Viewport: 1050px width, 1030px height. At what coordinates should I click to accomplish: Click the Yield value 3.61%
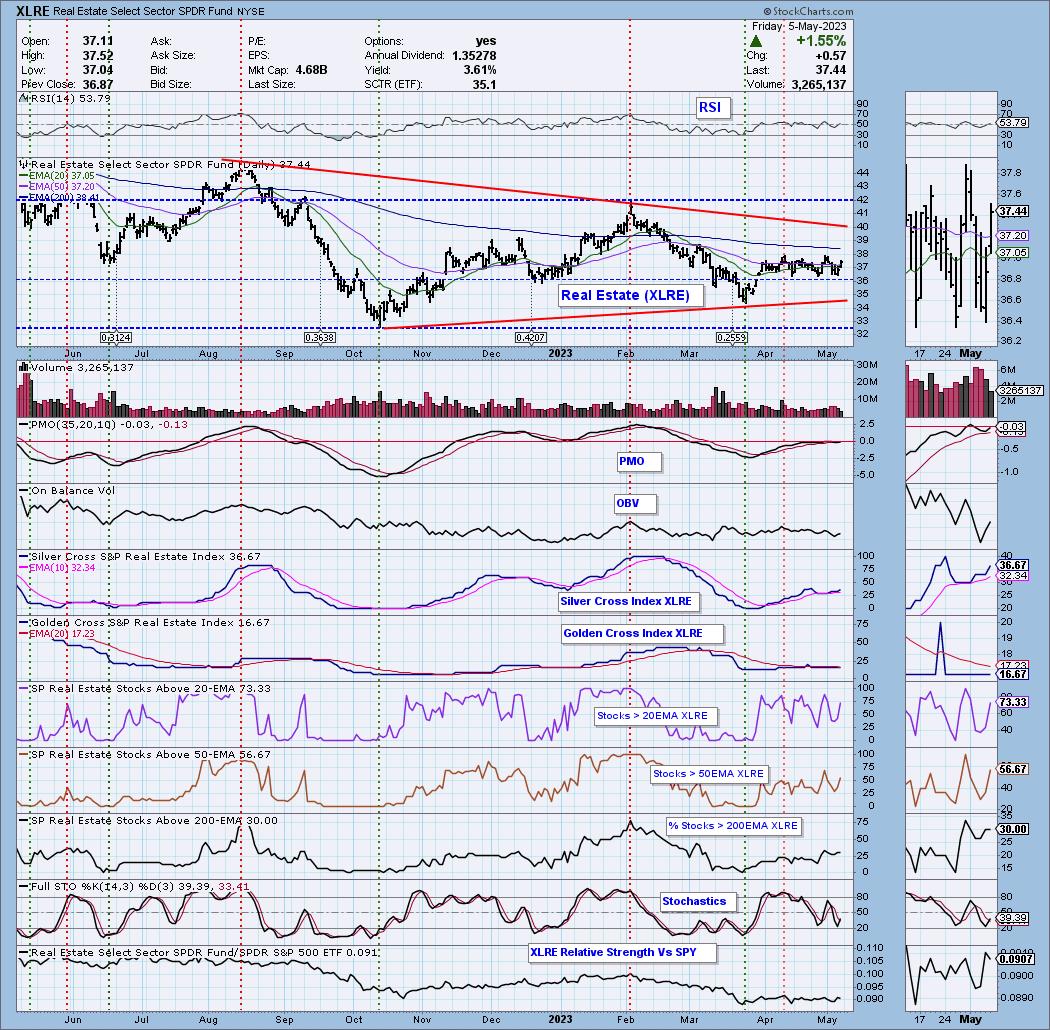click(479, 70)
